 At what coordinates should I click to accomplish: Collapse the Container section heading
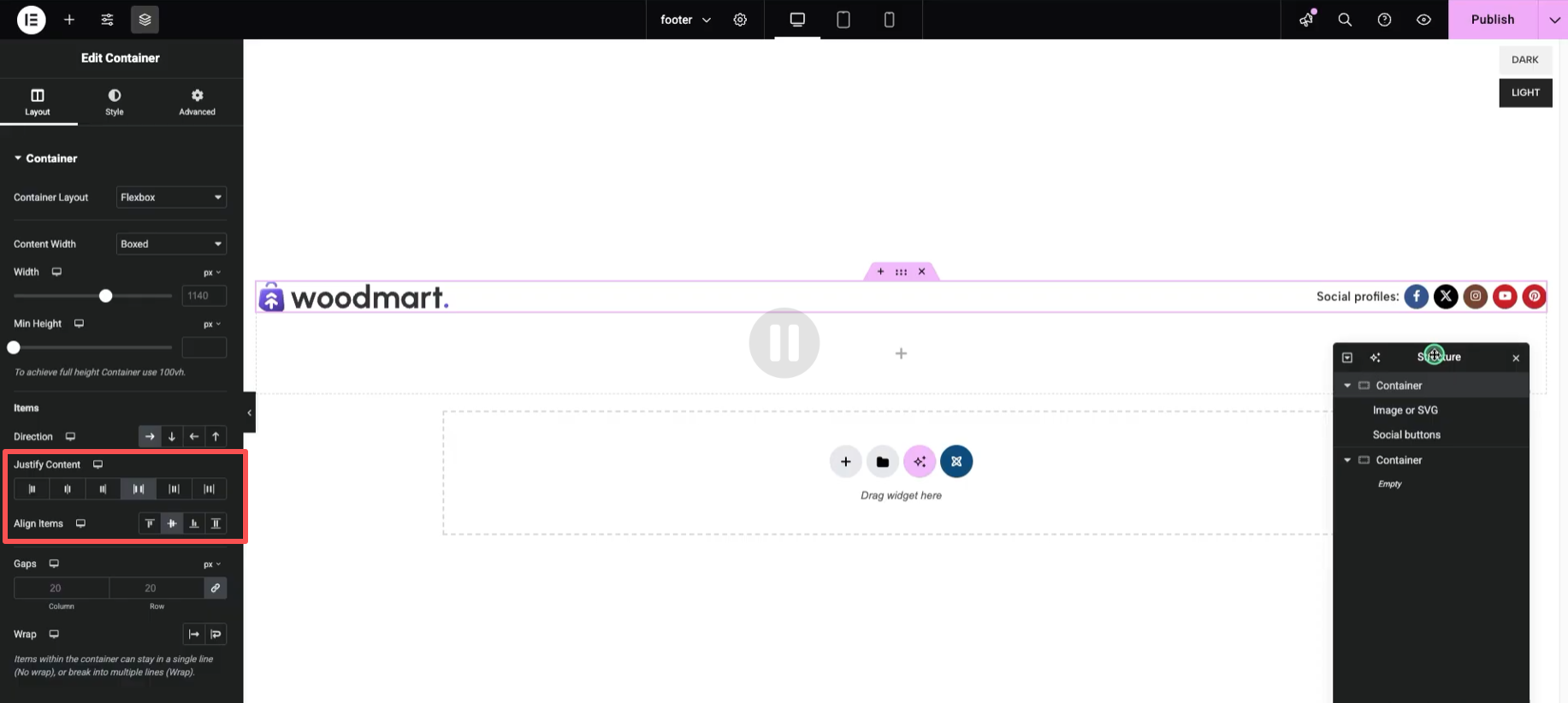coord(46,158)
